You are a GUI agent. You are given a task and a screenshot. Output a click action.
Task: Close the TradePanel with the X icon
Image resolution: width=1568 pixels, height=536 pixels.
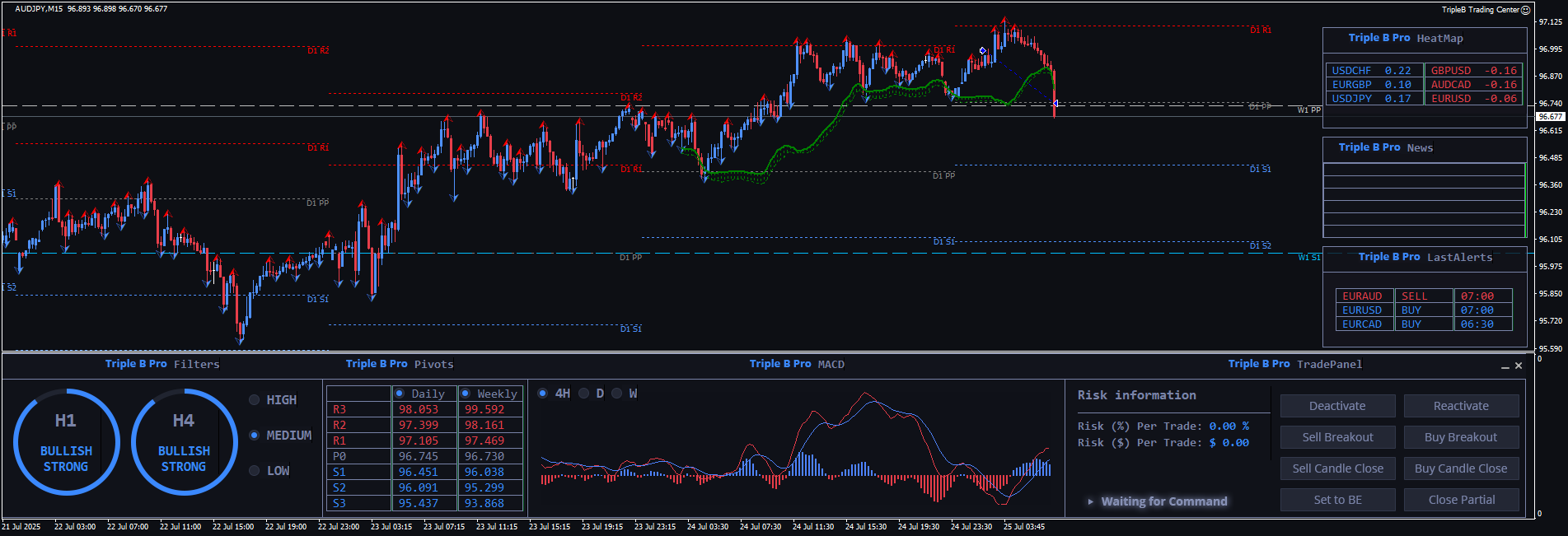1519,366
